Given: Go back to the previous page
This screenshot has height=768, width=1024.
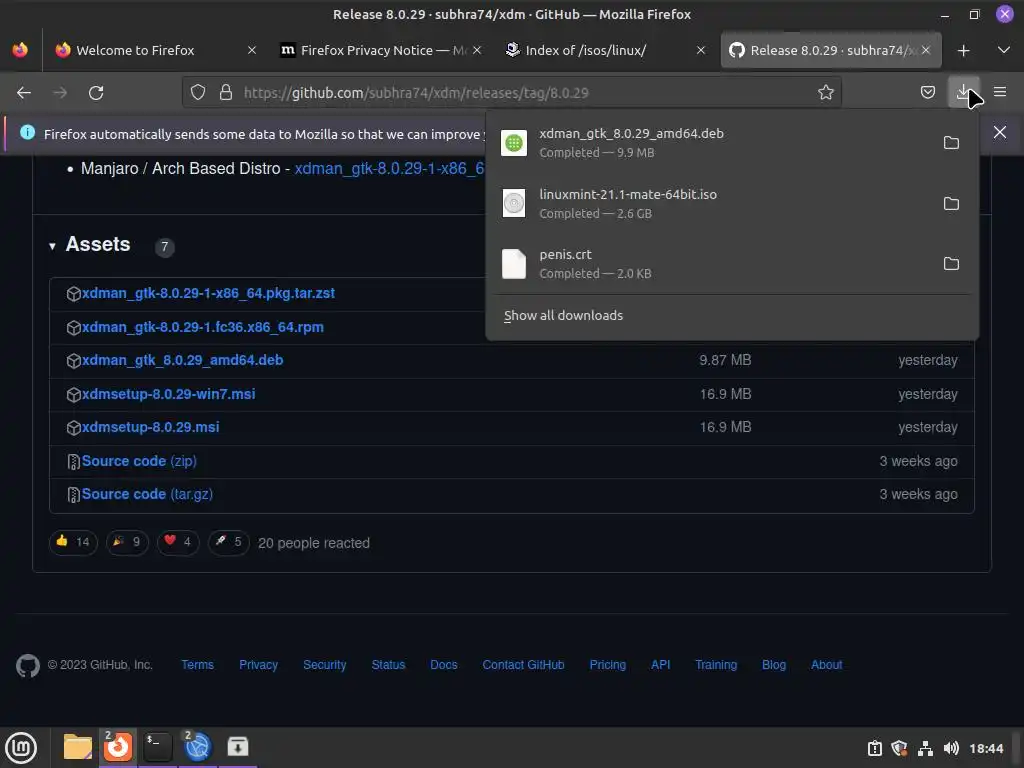Looking at the screenshot, I should point(24,93).
